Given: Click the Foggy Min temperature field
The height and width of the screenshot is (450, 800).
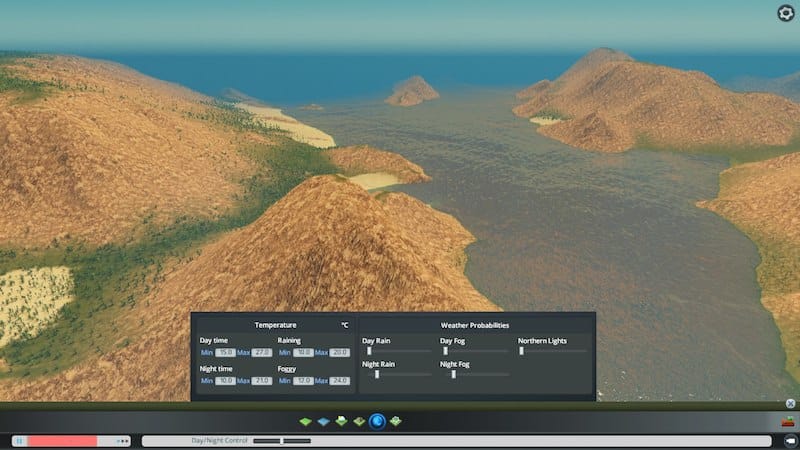Looking at the screenshot, I should 303,380.
